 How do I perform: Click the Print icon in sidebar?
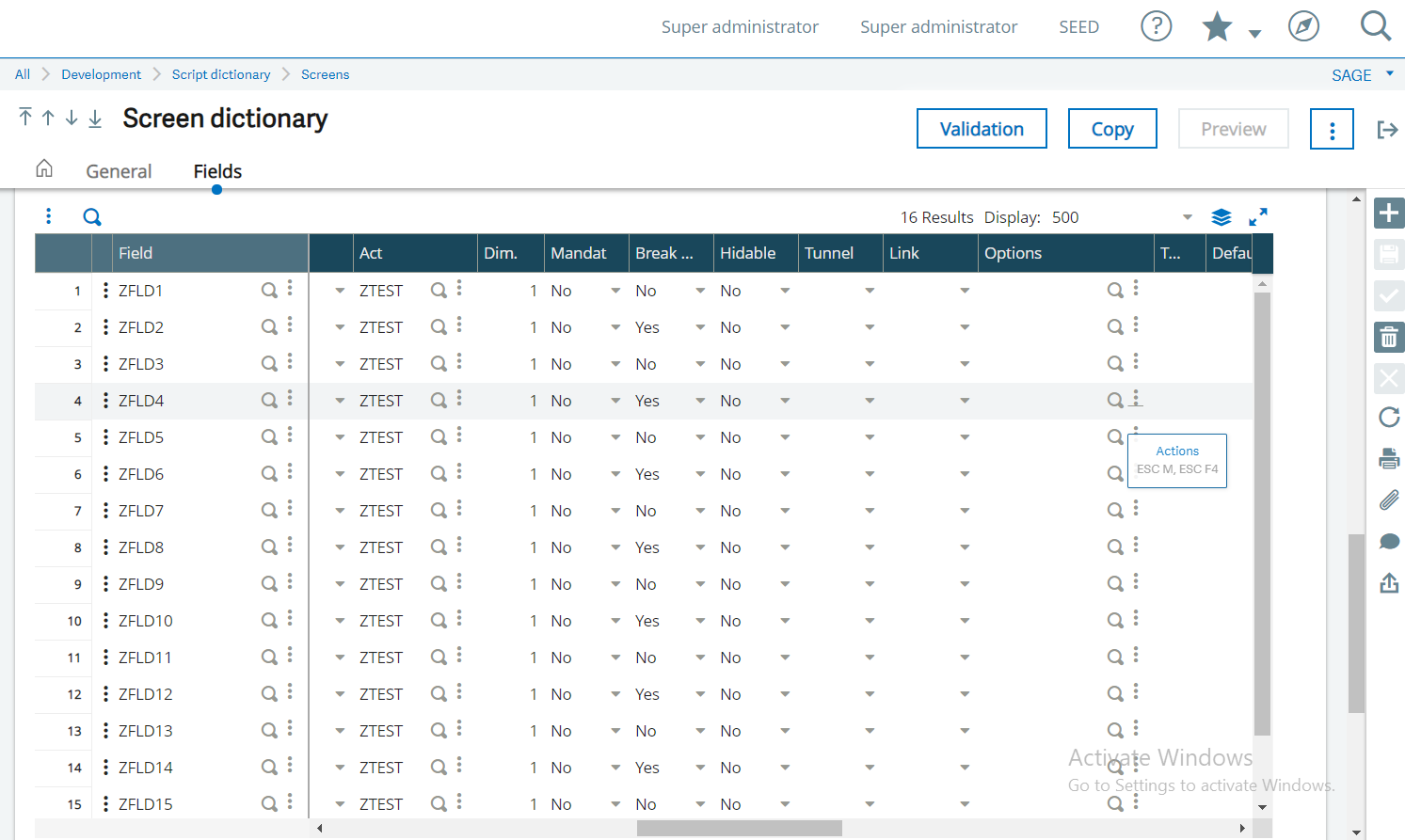(x=1389, y=459)
